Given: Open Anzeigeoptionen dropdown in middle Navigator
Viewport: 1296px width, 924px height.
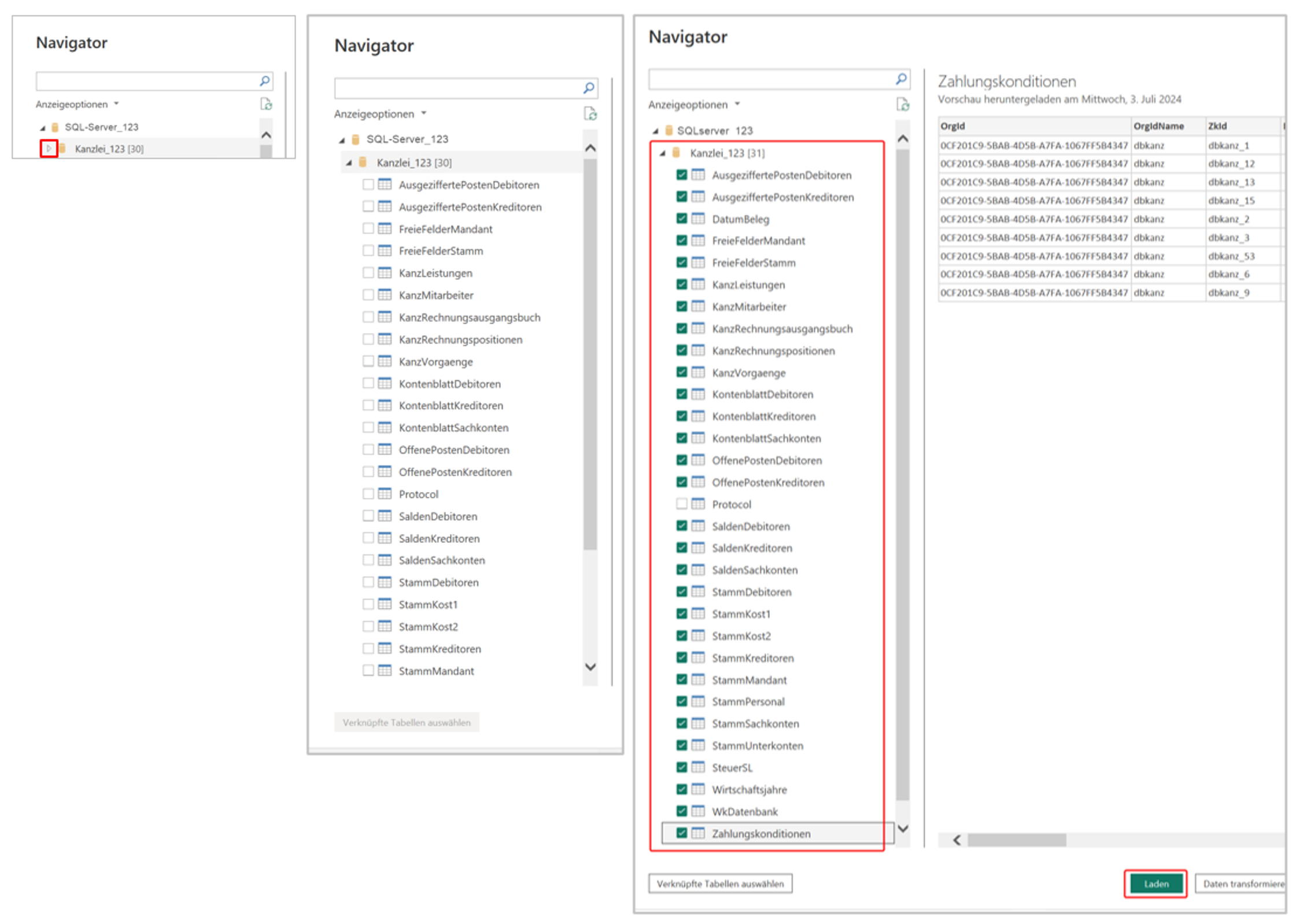Looking at the screenshot, I should point(380,114).
